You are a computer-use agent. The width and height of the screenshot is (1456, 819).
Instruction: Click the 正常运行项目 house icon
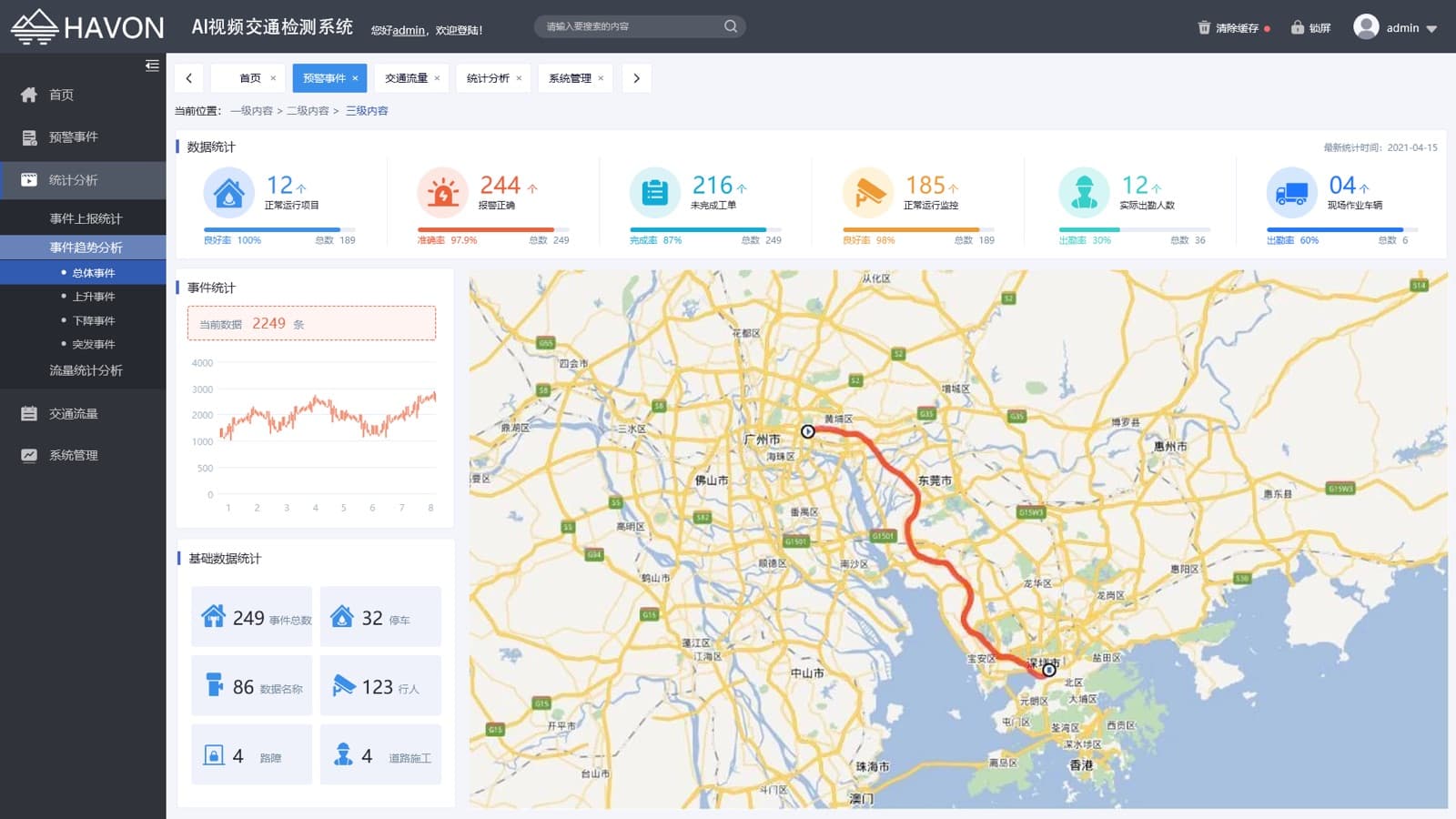pos(228,192)
